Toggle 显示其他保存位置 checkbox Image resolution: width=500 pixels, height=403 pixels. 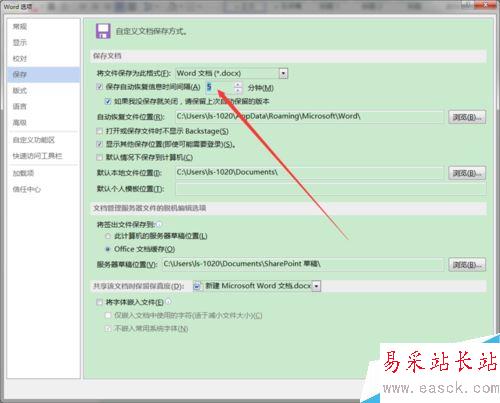(99, 144)
